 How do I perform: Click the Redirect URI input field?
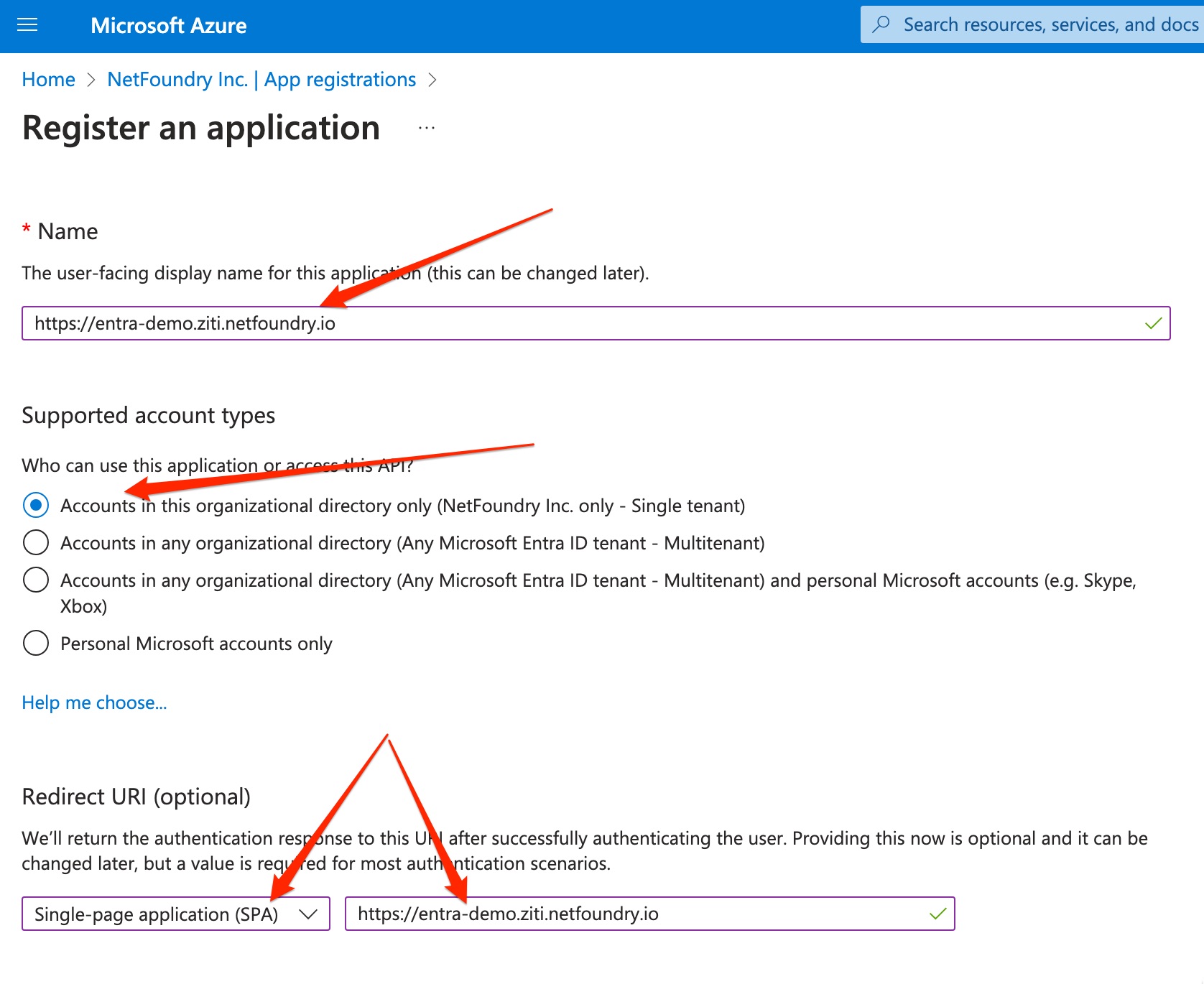[x=649, y=914]
